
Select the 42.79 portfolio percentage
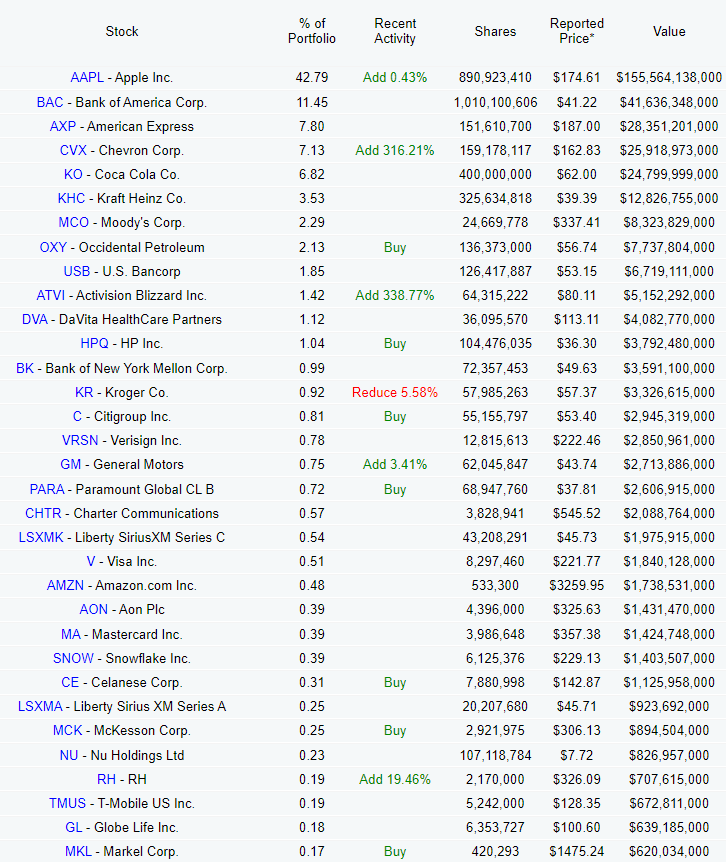point(312,78)
